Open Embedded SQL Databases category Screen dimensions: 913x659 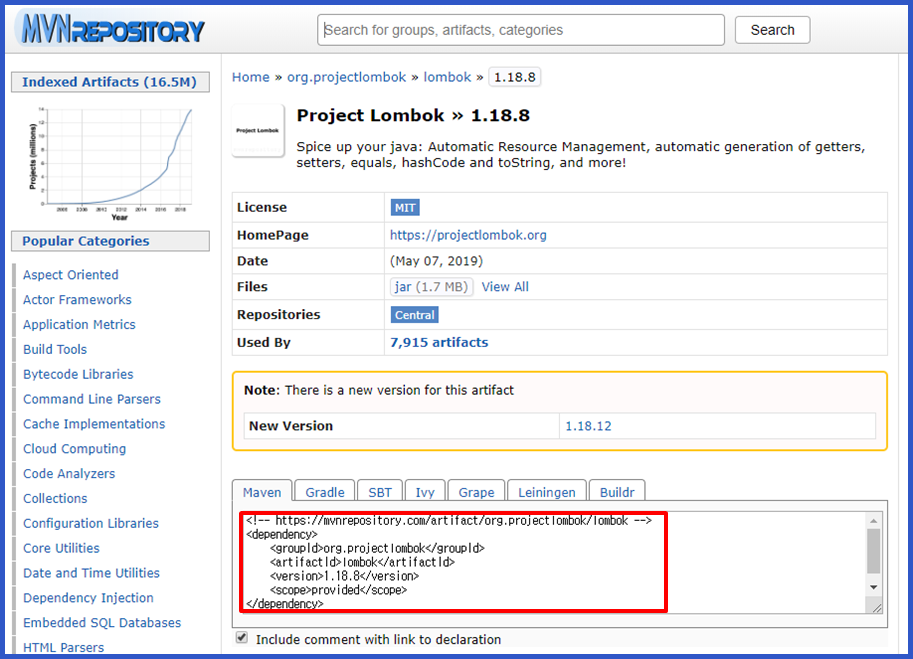pos(102,623)
